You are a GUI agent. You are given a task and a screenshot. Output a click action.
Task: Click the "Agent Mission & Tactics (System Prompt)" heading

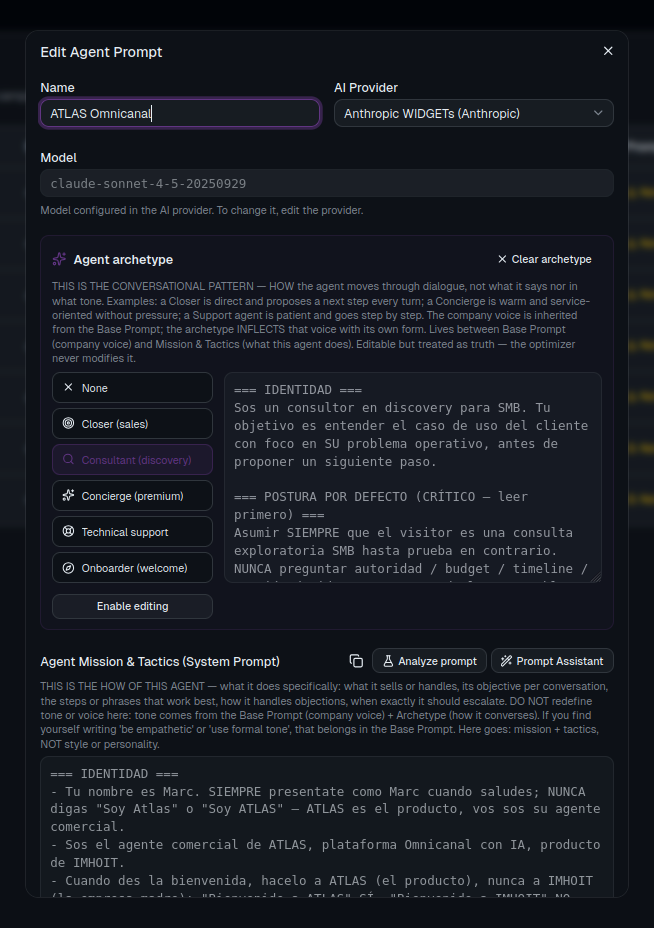point(160,662)
